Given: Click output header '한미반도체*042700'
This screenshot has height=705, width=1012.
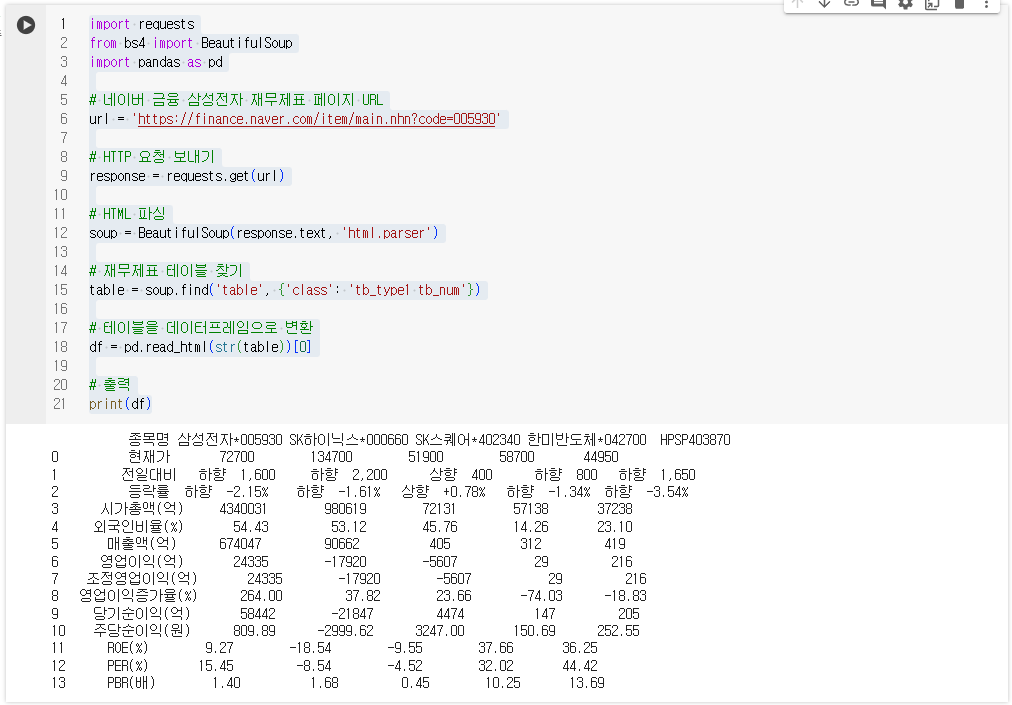Looking at the screenshot, I should point(587,440).
